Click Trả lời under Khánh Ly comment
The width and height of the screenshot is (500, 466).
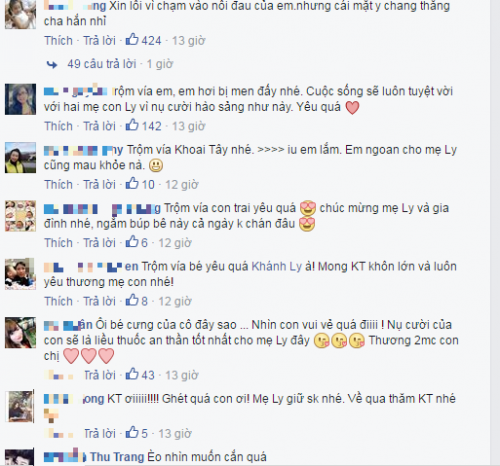coord(99,301)
